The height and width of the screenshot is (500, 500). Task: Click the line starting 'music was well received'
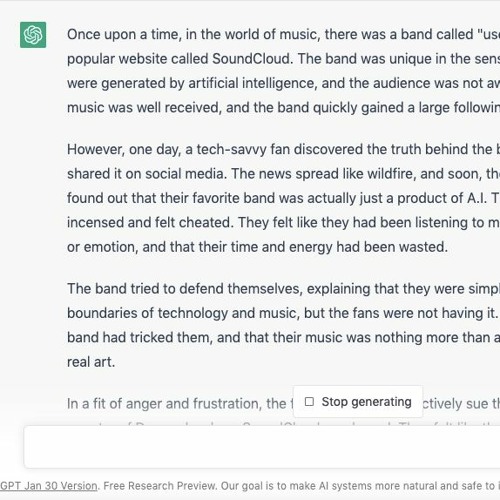tap(283, 108)
